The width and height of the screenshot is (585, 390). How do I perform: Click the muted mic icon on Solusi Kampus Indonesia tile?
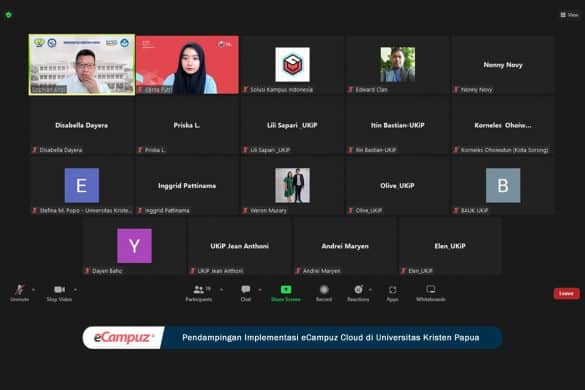245,90
